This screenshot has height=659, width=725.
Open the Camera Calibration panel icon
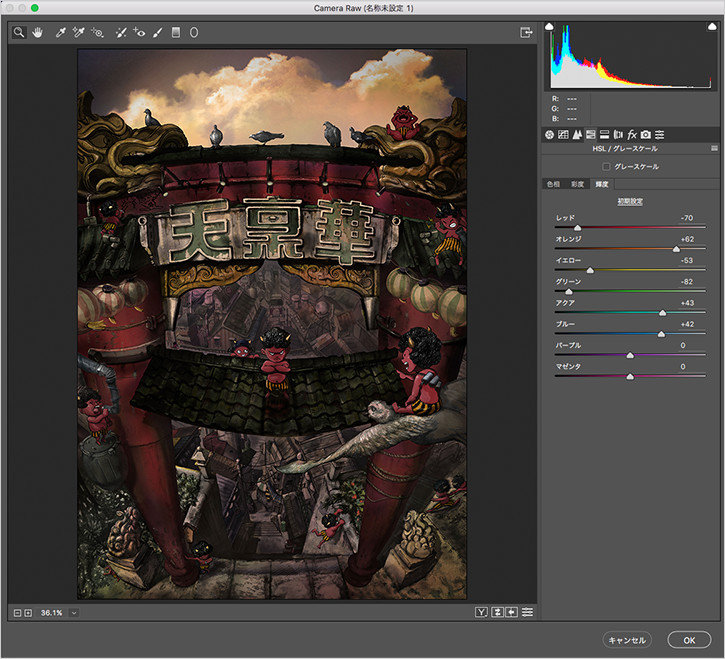(x=646, y=135)
